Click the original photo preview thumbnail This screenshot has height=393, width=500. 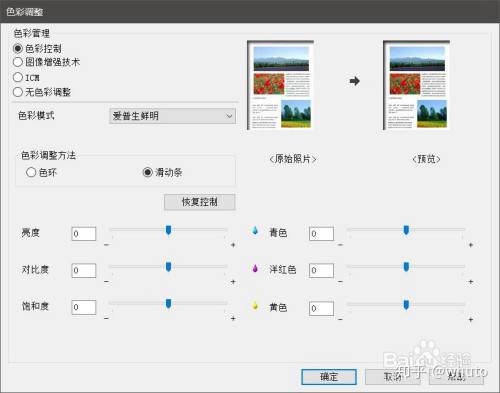280,85
